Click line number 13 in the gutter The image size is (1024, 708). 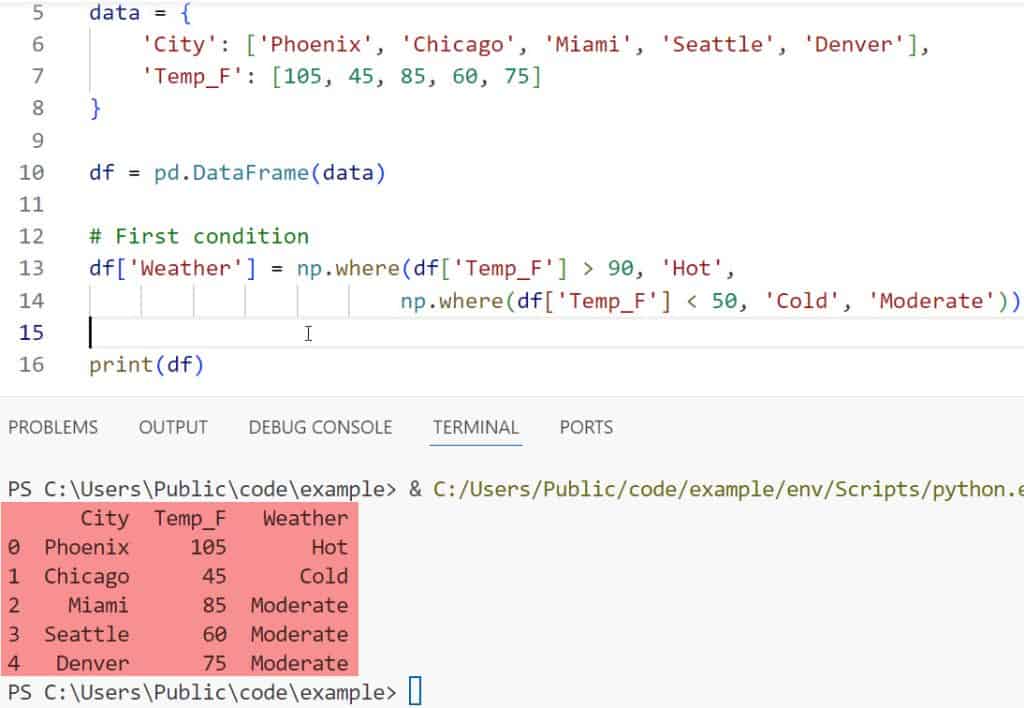point(32,268)
